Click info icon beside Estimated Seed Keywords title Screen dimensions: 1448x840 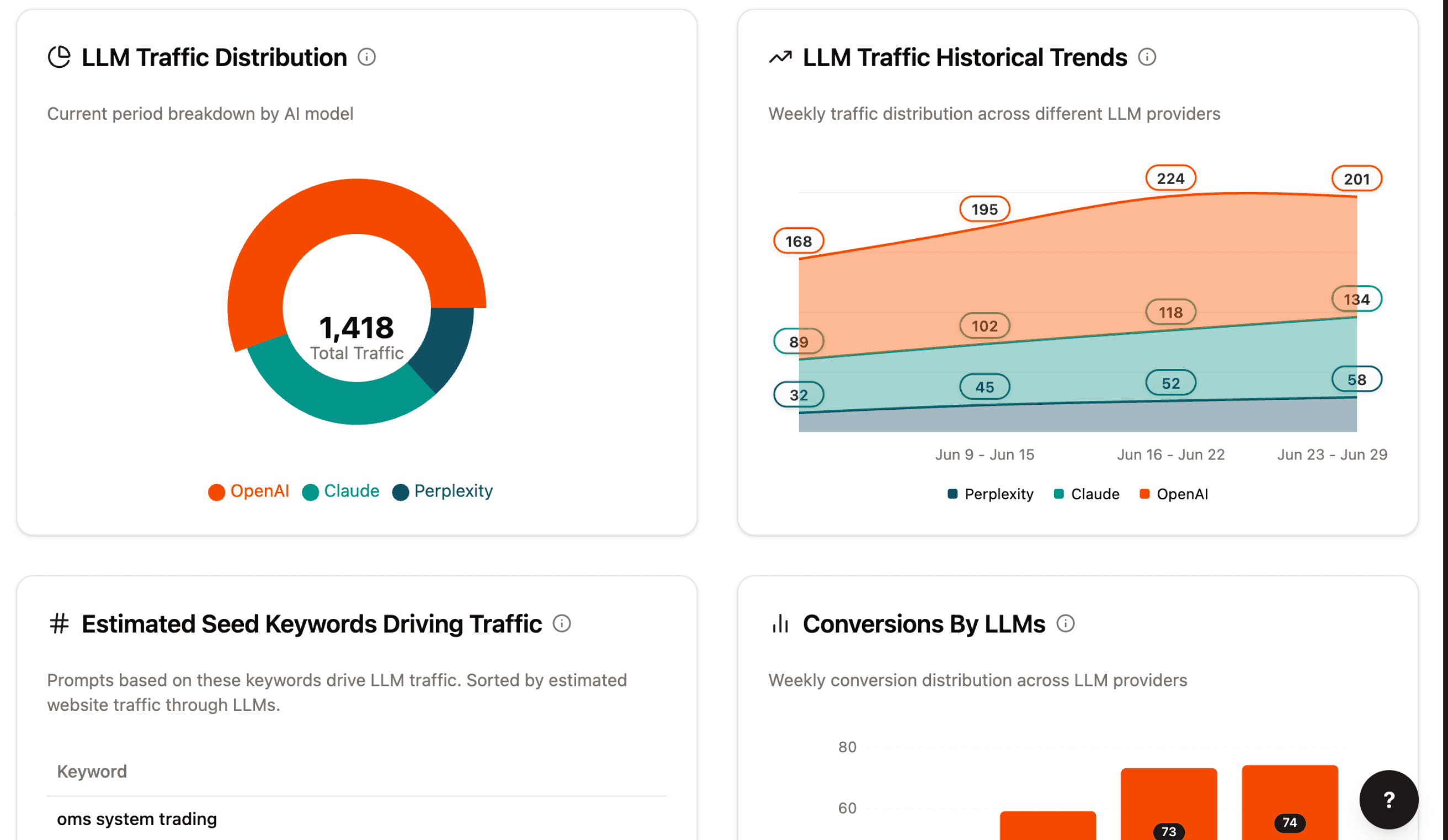tap(561, 624)
